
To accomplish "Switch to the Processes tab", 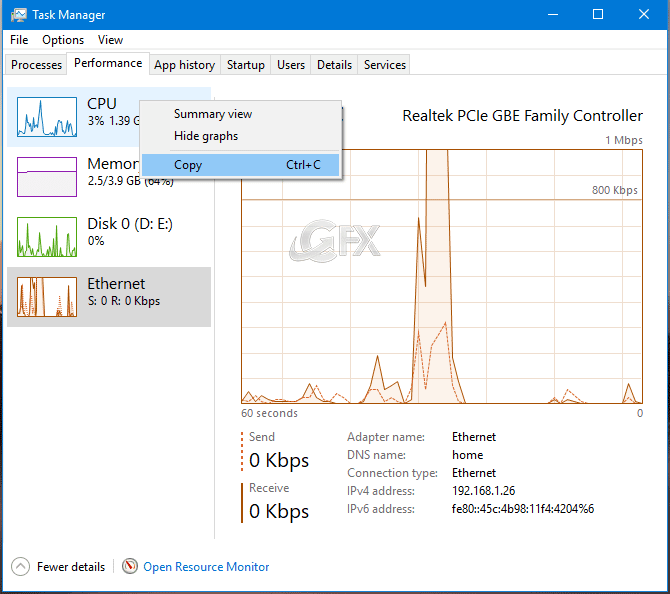I will pos(36,65).
